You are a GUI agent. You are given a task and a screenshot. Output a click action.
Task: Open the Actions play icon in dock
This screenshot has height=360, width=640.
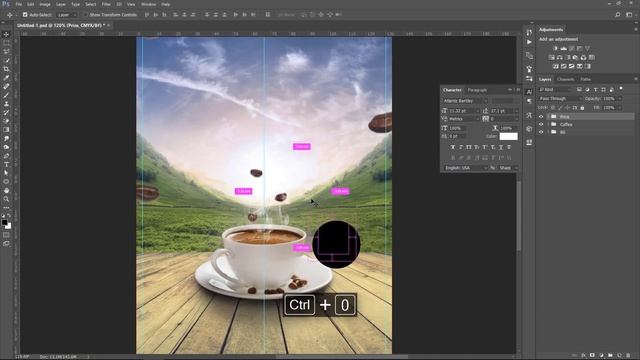tap(529, 42)
